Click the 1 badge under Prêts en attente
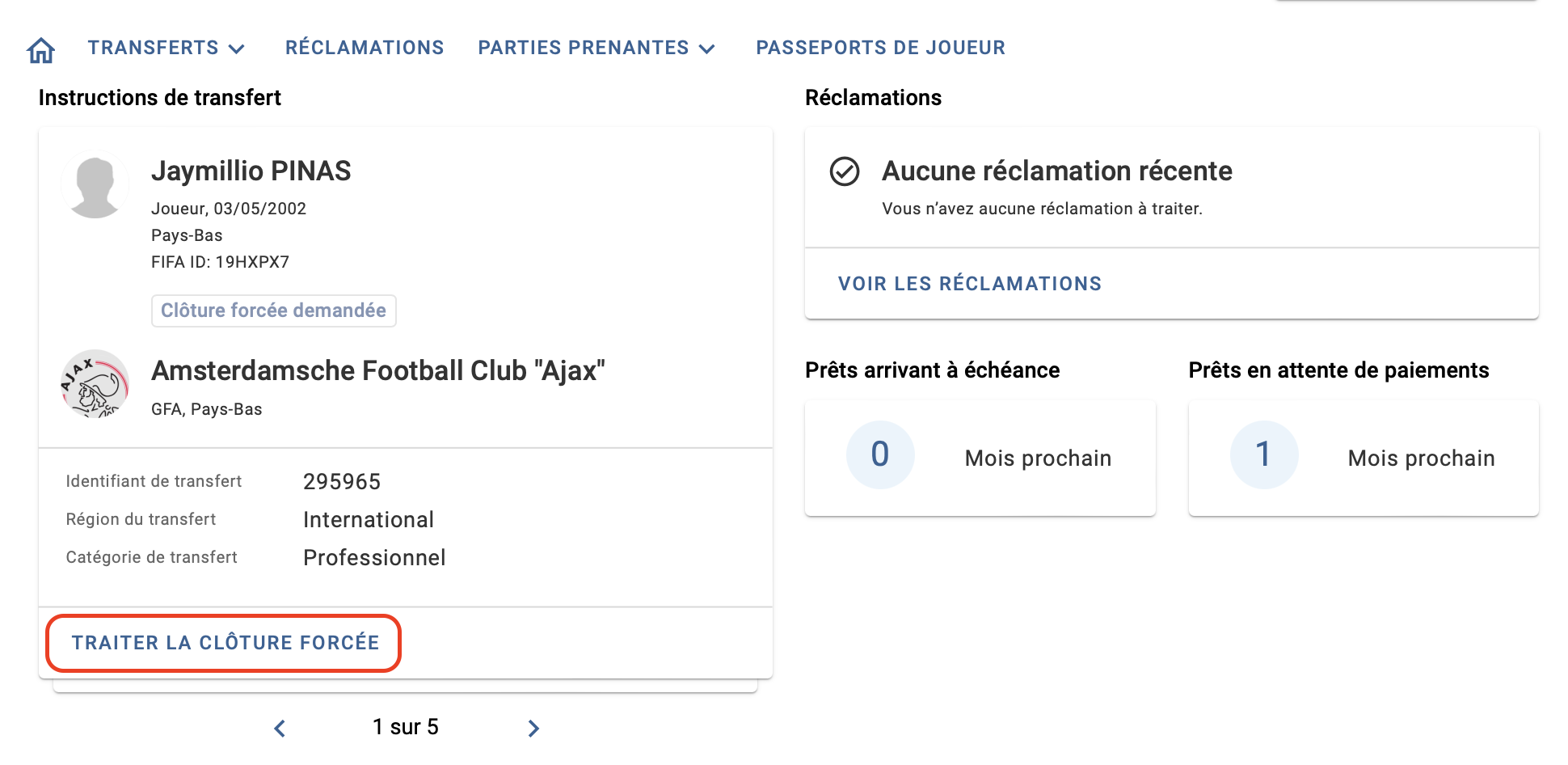The height and width of the screenshot is (765, 1568). pyautogui.click(x=1264, y=454)
